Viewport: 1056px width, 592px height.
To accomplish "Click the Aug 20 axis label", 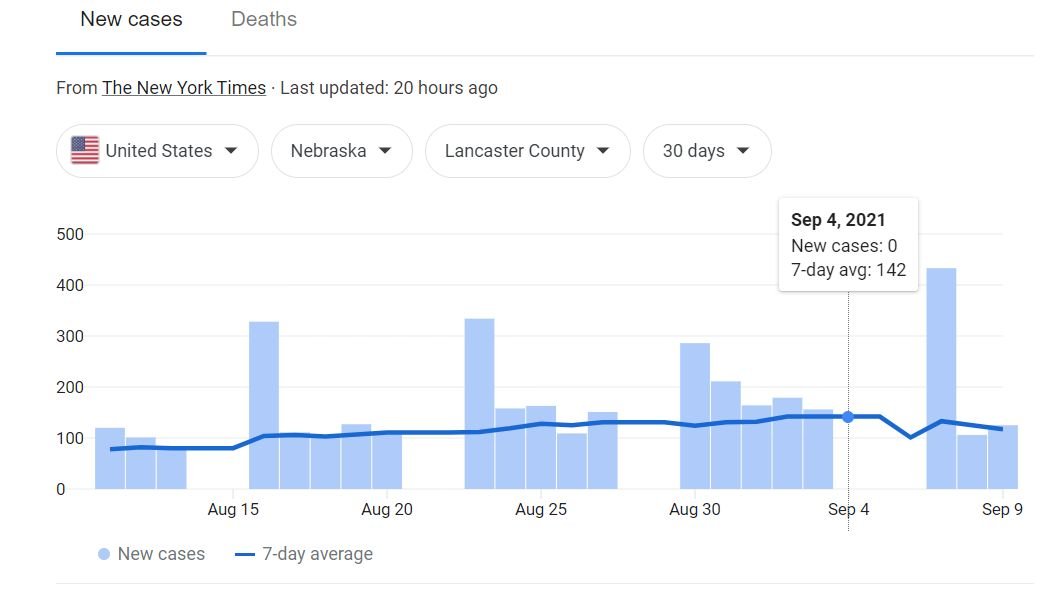I will tap(387, 510).
